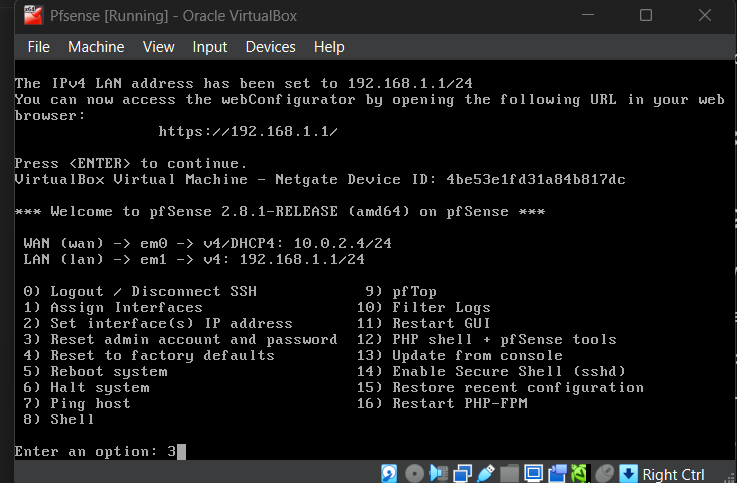The width and height of the screenshot is (737, 483).
Task: Click the display monitor indicator icon
Action: [533, 474]
